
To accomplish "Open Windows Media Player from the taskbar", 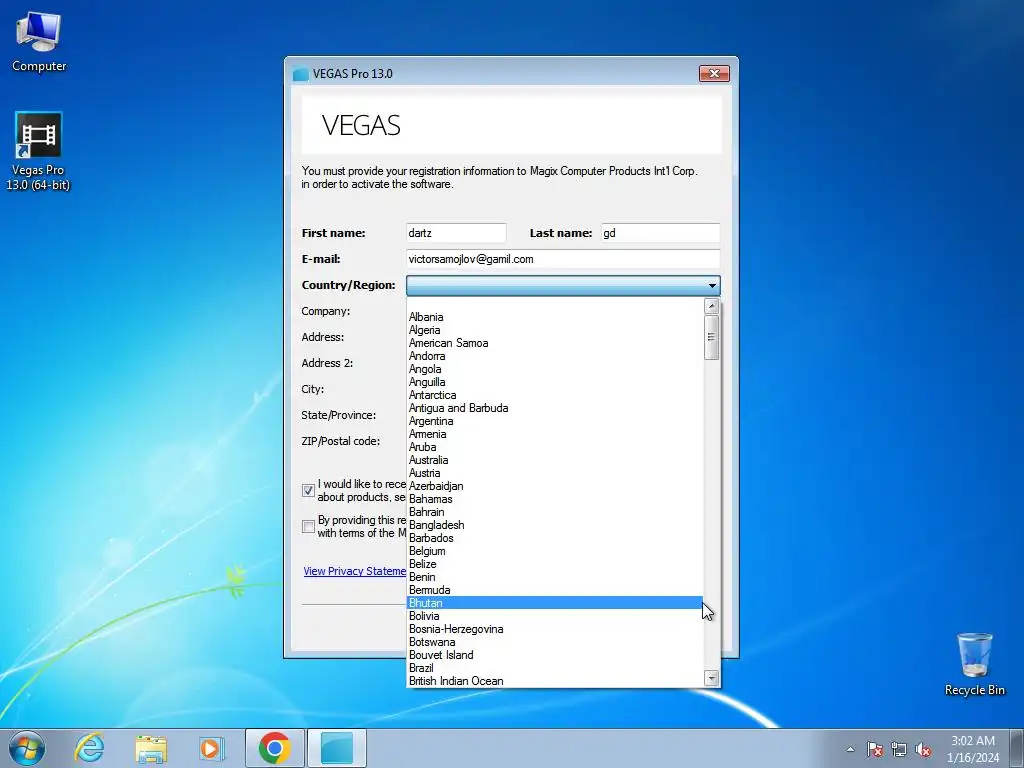I will pos(211,748).
